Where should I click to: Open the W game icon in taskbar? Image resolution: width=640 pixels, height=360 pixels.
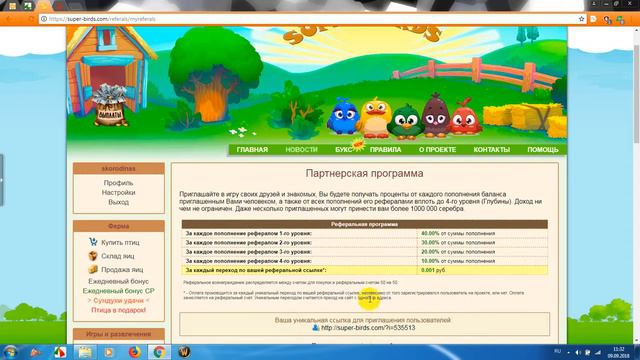184,352
